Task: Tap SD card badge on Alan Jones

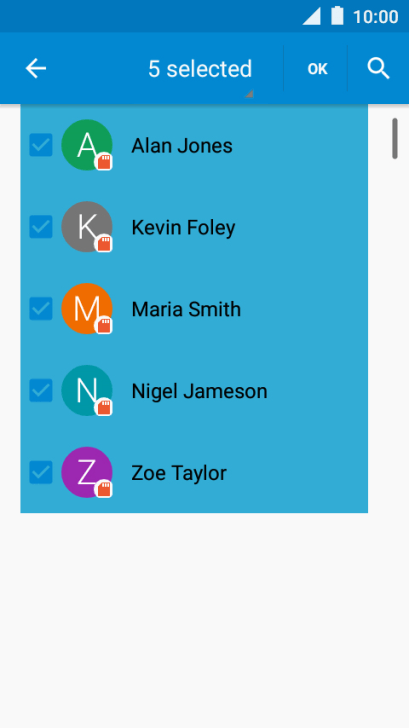Action: coord(104,162)
